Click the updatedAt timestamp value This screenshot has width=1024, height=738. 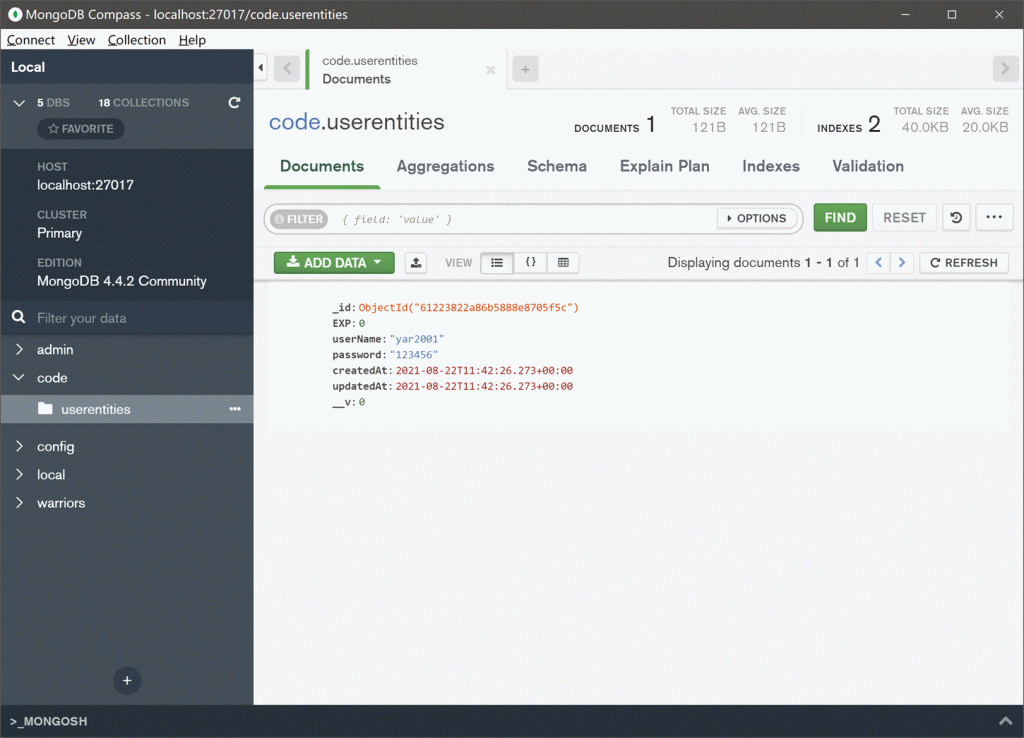tap(484, 386)
